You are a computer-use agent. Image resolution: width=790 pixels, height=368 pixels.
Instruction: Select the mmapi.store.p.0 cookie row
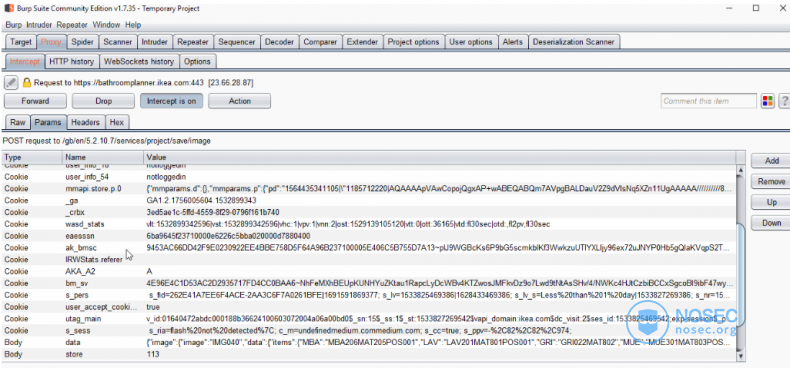pos(368,189)
